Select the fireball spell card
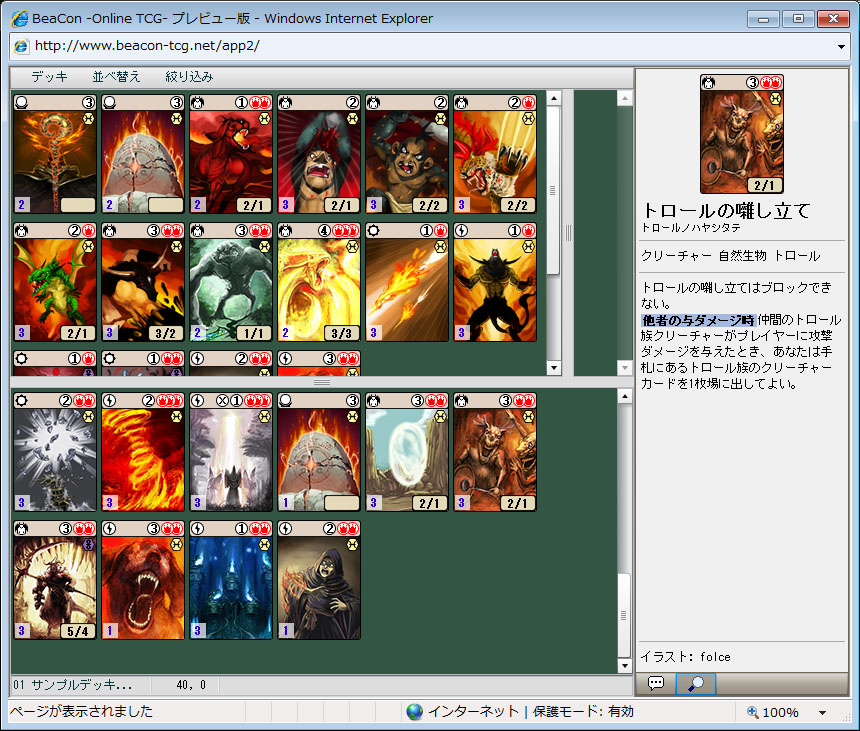The height and width of the screenshot is (731, 860). coord(407,282)
